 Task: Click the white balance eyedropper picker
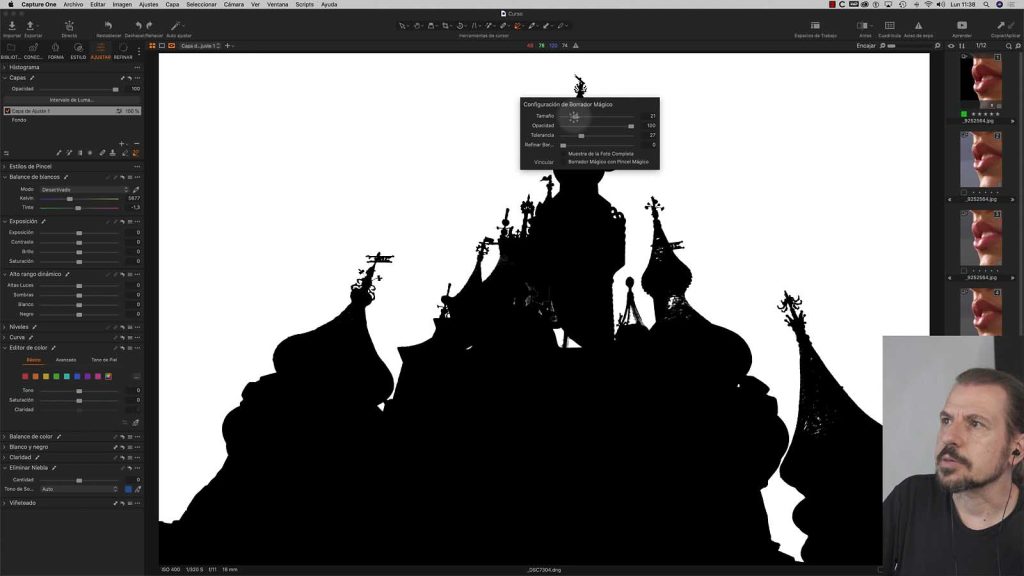[x=136, y=189]
